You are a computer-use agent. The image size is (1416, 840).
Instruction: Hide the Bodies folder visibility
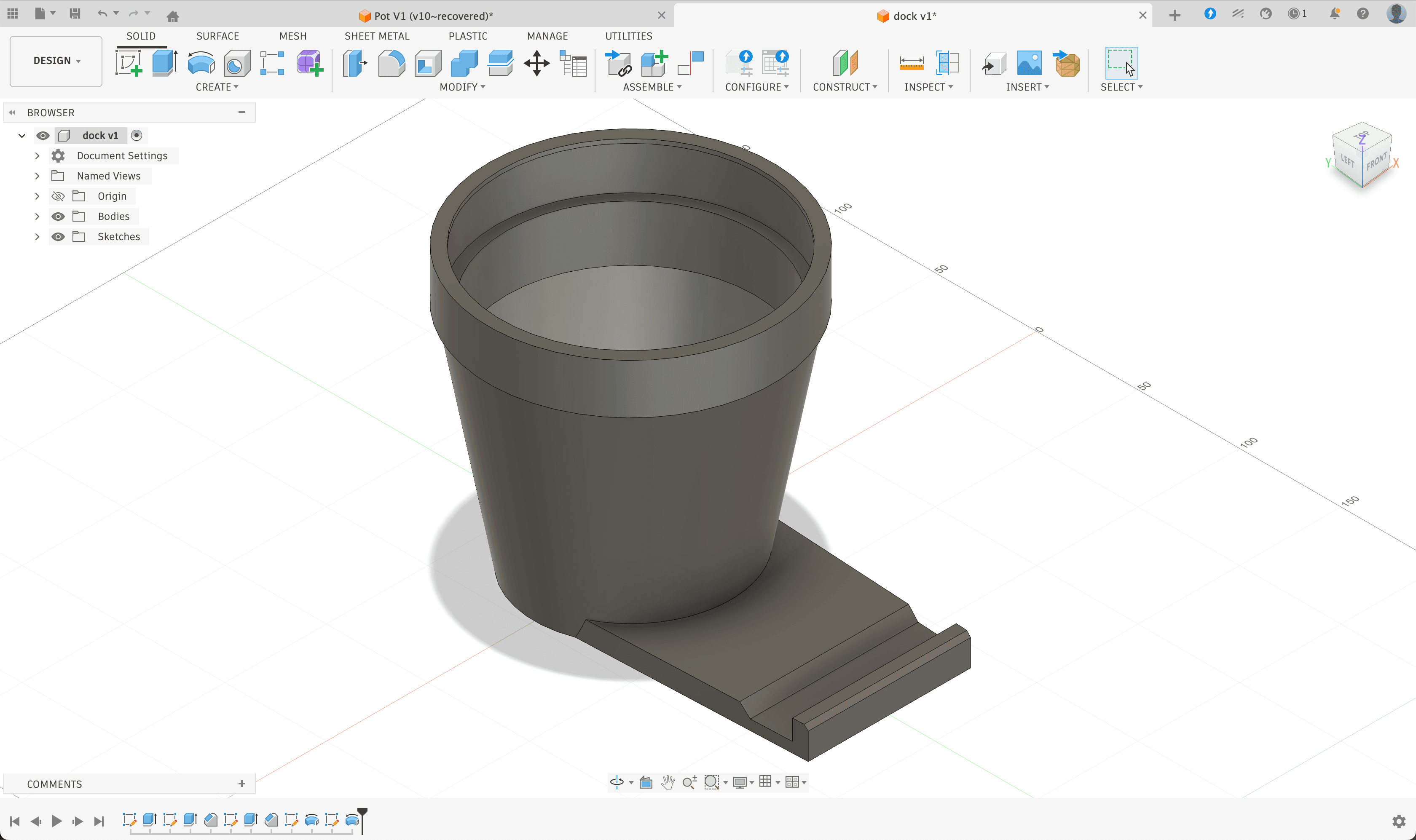[58, 216]
